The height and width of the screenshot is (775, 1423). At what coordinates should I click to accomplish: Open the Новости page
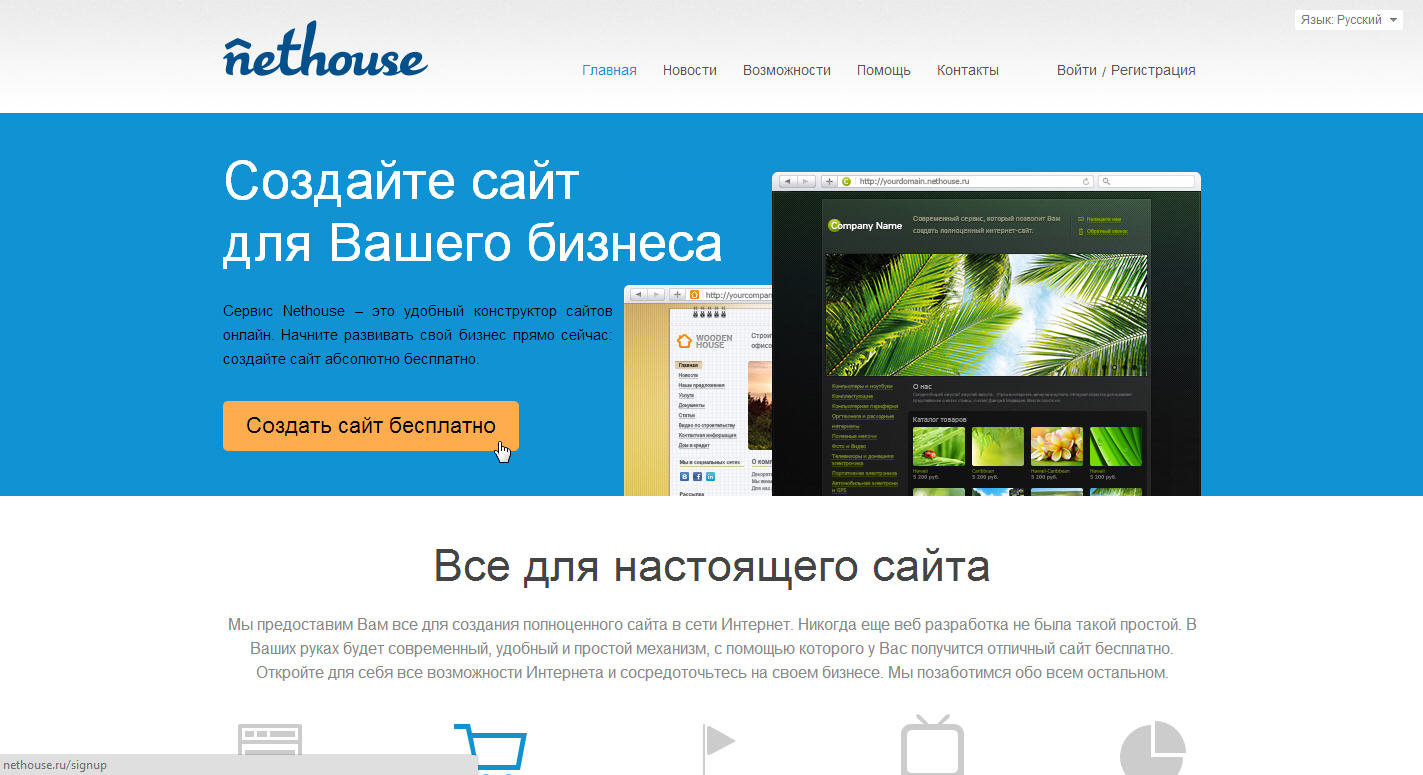[689, 70]
